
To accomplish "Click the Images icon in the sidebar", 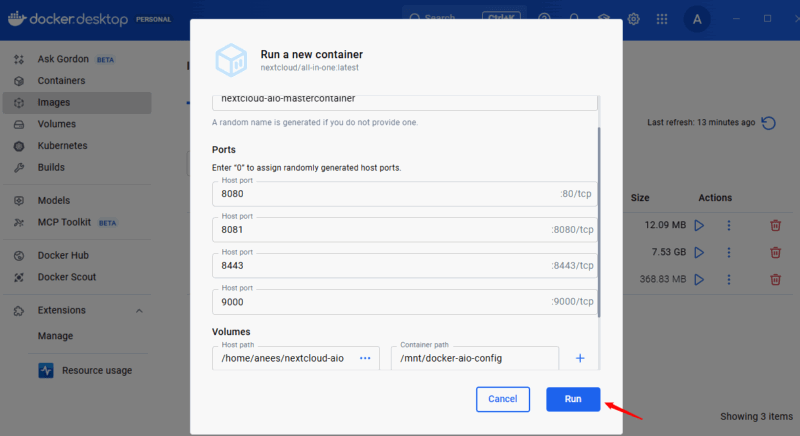I will (x=19, y=102).
